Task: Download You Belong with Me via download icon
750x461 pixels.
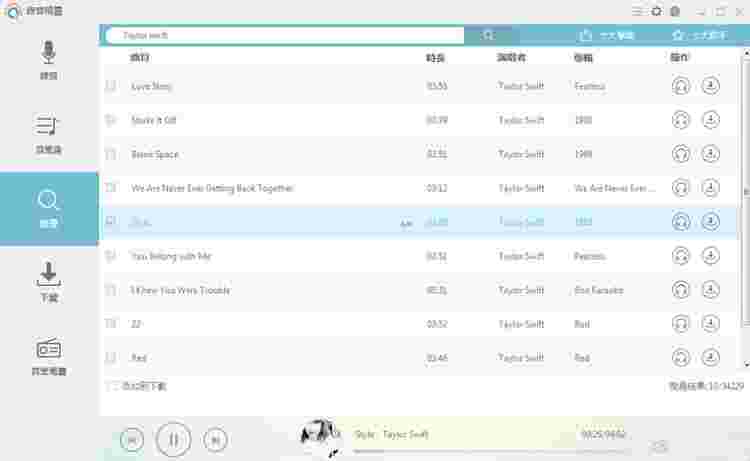Action: click(710, 256)
